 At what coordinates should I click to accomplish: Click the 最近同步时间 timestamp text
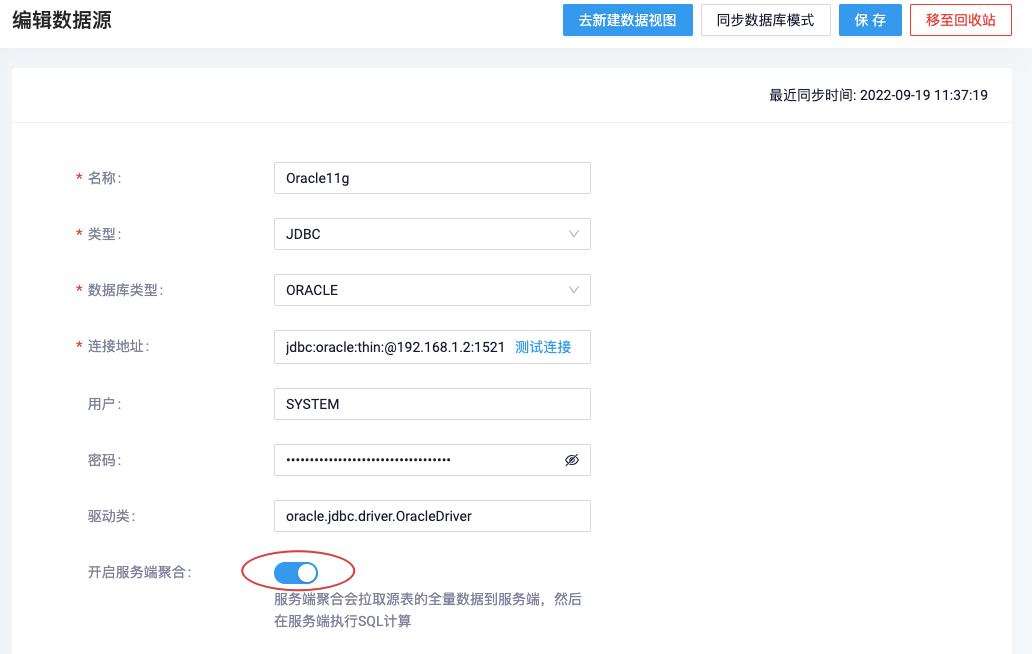pos(879,95)
